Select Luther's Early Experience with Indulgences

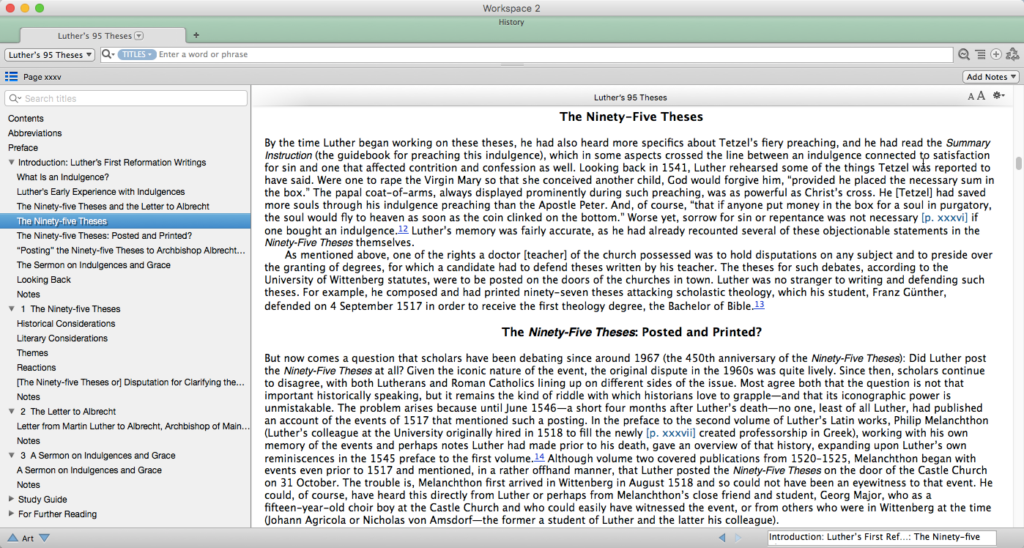(101, 191)
